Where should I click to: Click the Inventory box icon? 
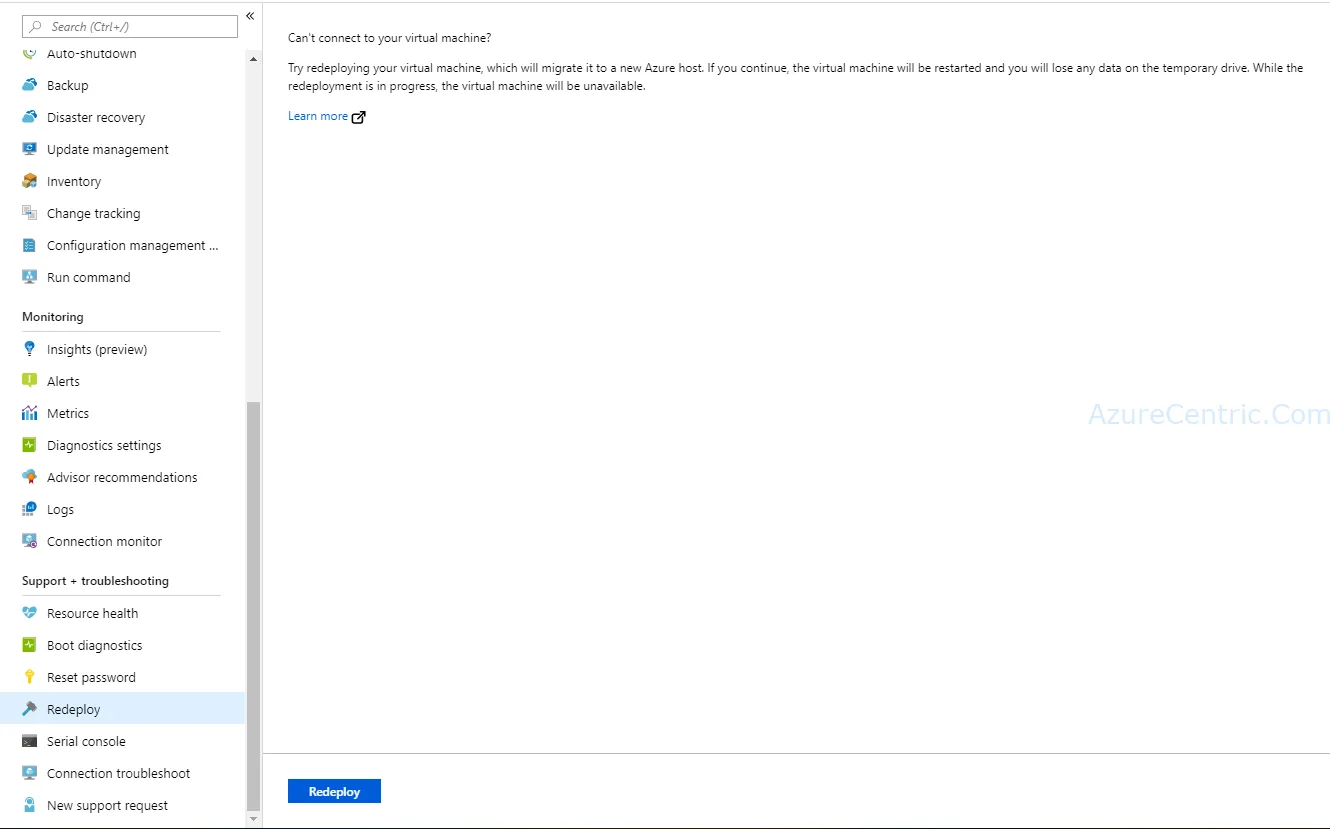[30, 181]
